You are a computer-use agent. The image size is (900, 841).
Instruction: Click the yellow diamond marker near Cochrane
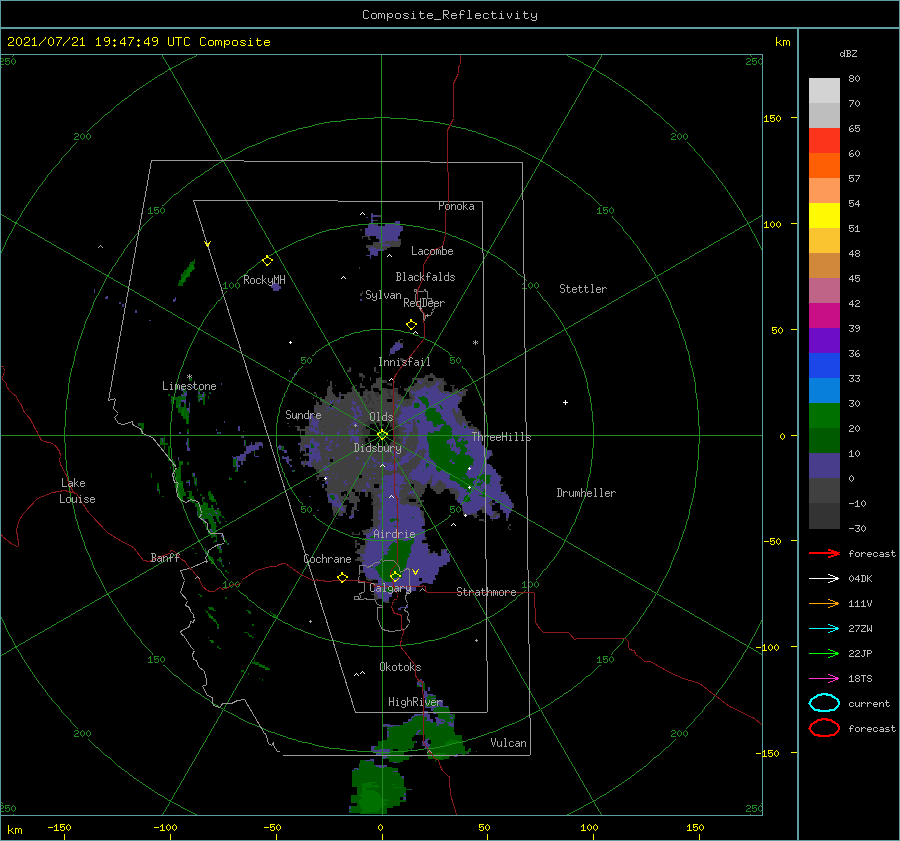(343, 577)
